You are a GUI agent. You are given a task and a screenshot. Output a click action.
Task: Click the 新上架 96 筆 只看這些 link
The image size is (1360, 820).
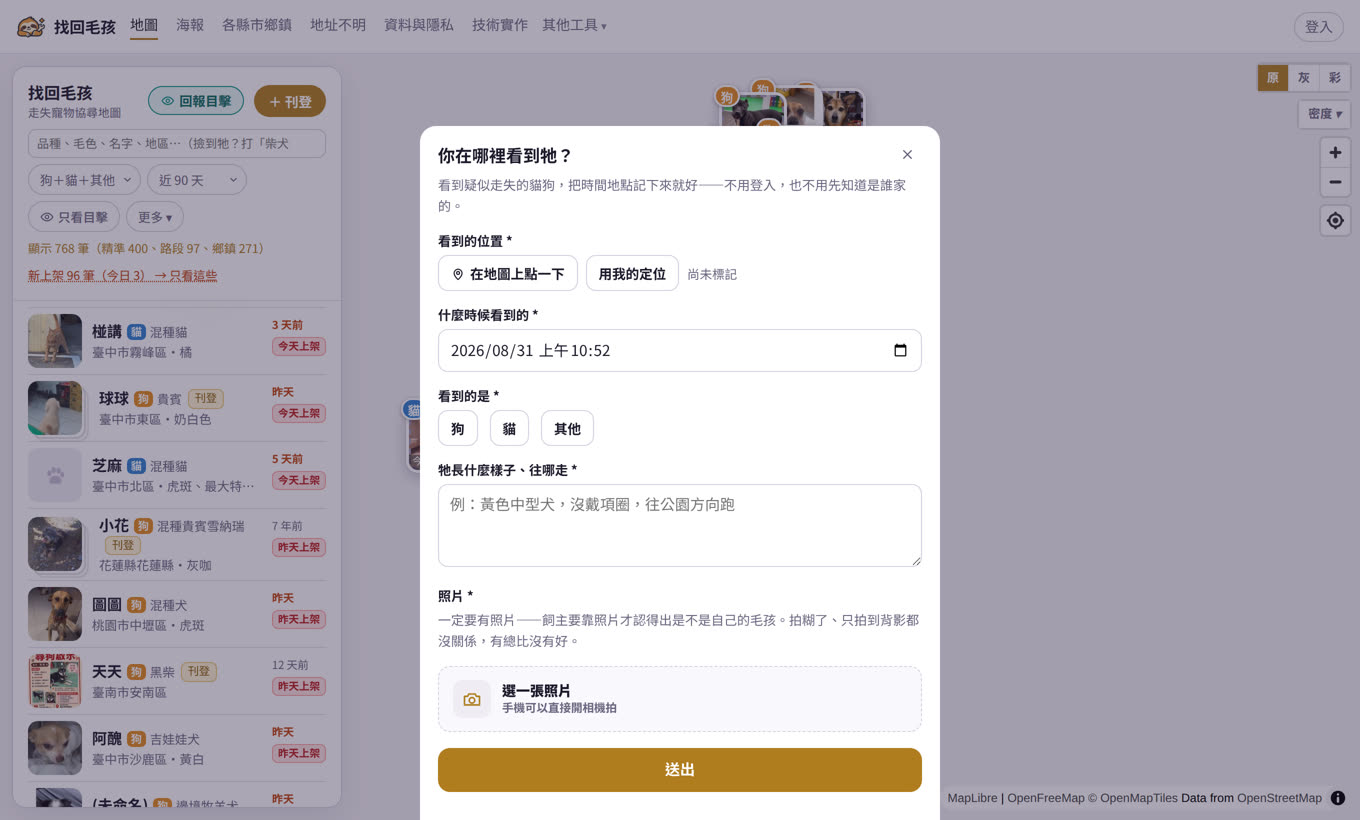[x=122, y=276]
